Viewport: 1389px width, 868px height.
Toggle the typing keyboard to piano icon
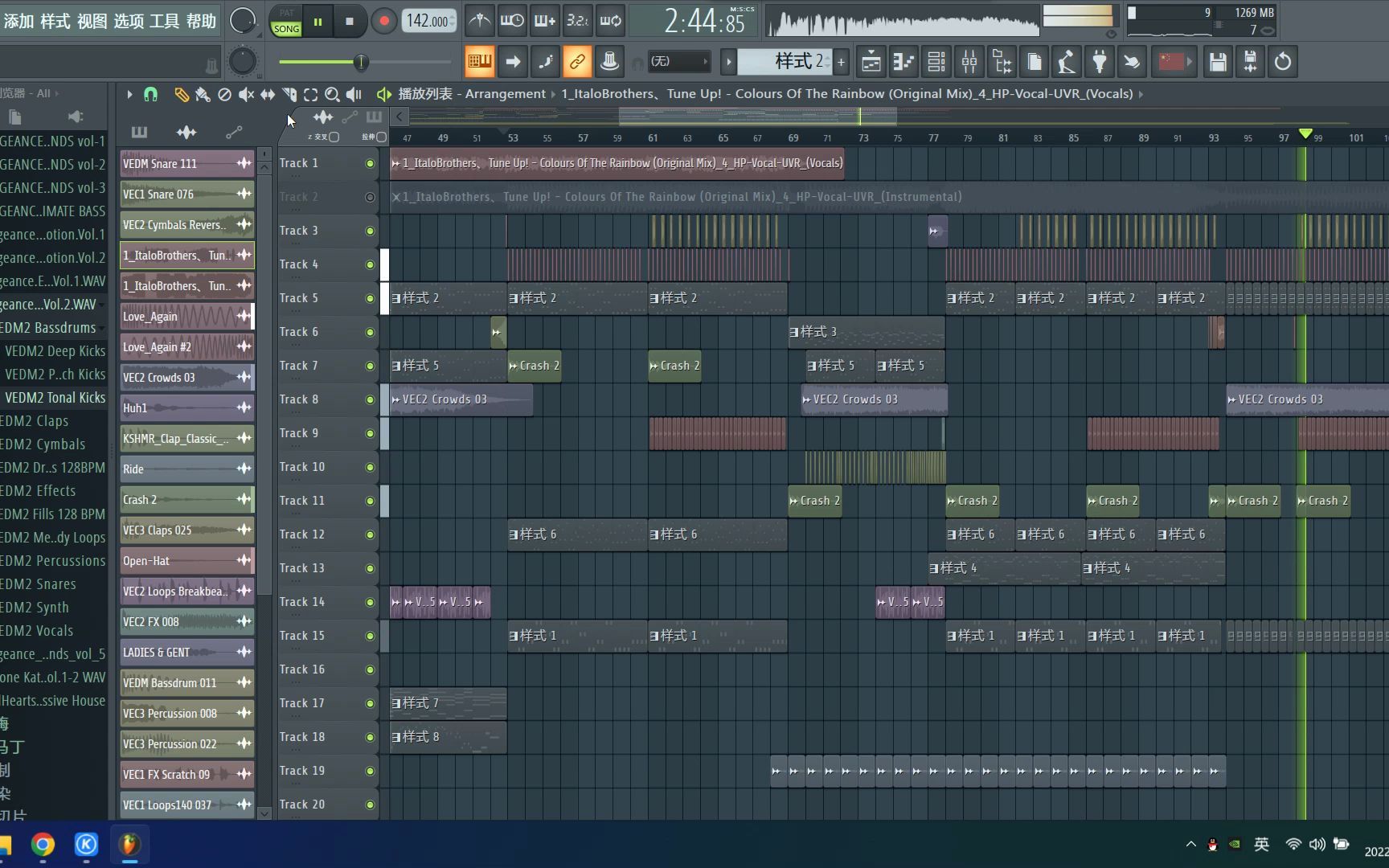pos(480,61)
